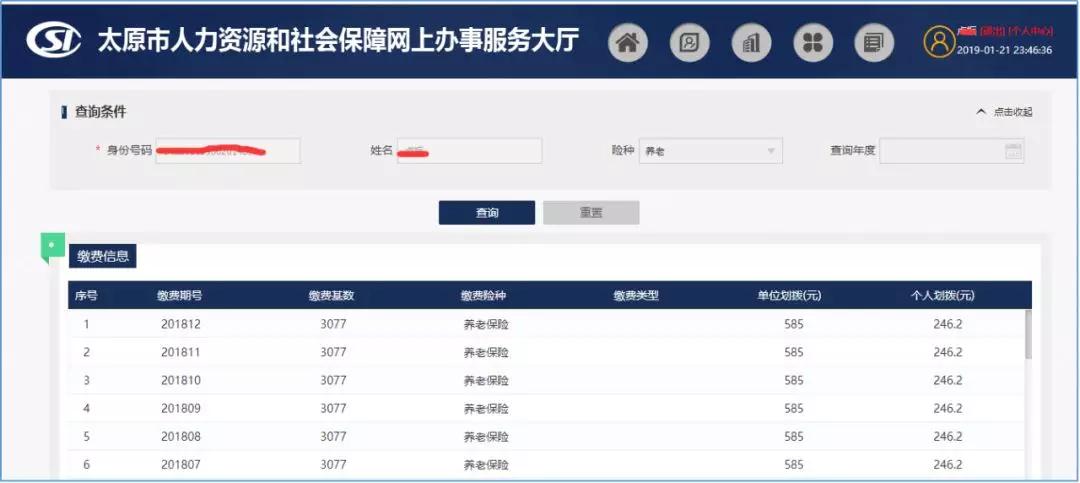Click the table's vertical scrollbar thumb

[x=1028, y=335]
